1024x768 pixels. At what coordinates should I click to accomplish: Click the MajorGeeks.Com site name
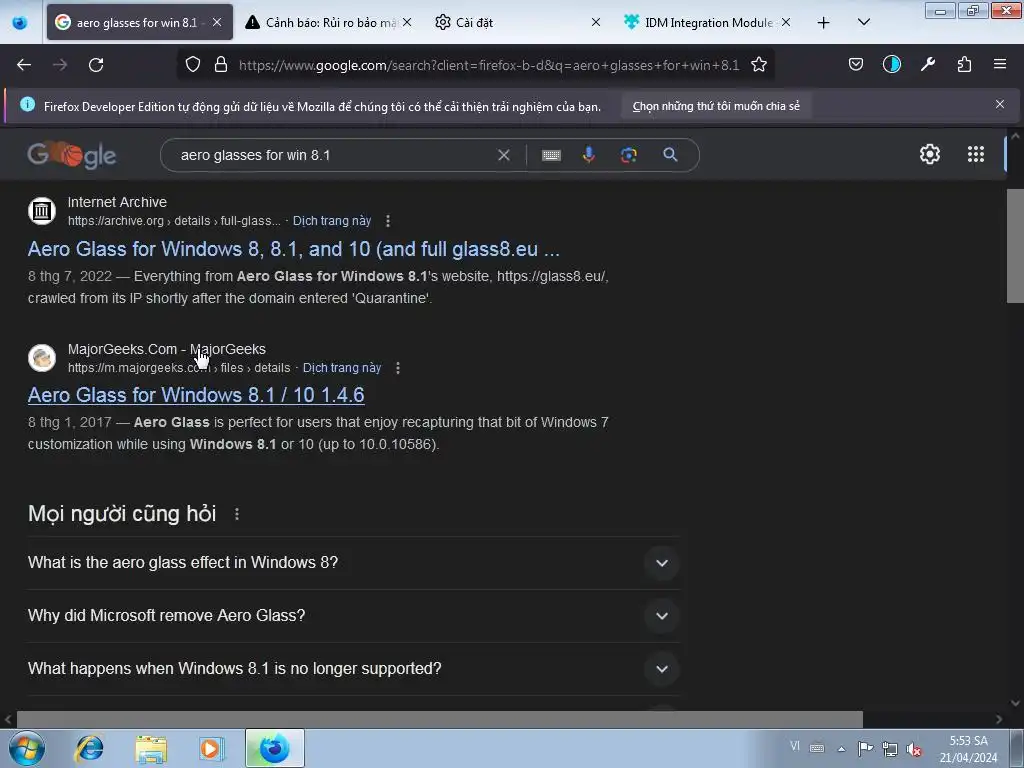tap(167, 349)
